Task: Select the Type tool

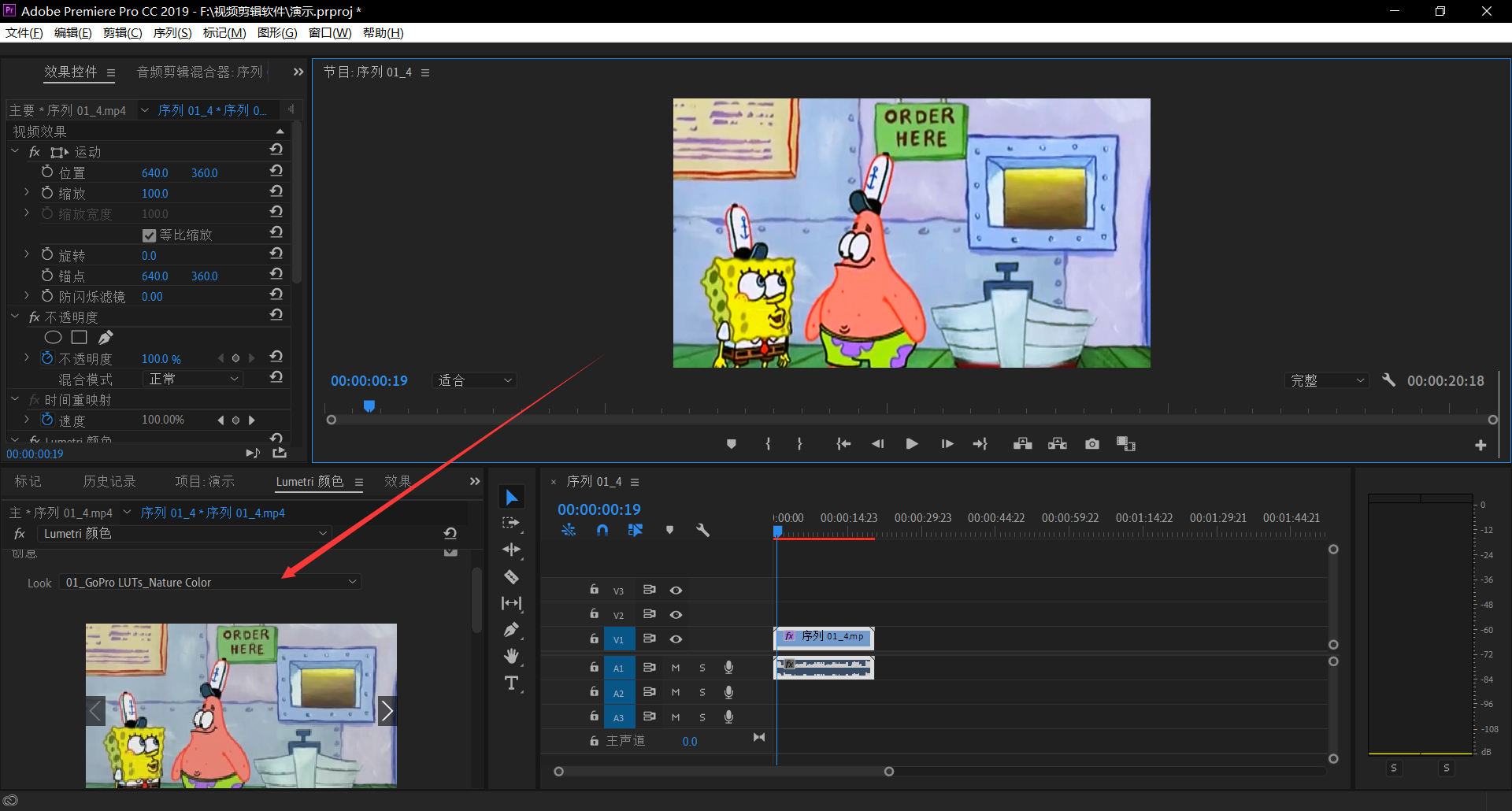Action: (x=511, y=683)
